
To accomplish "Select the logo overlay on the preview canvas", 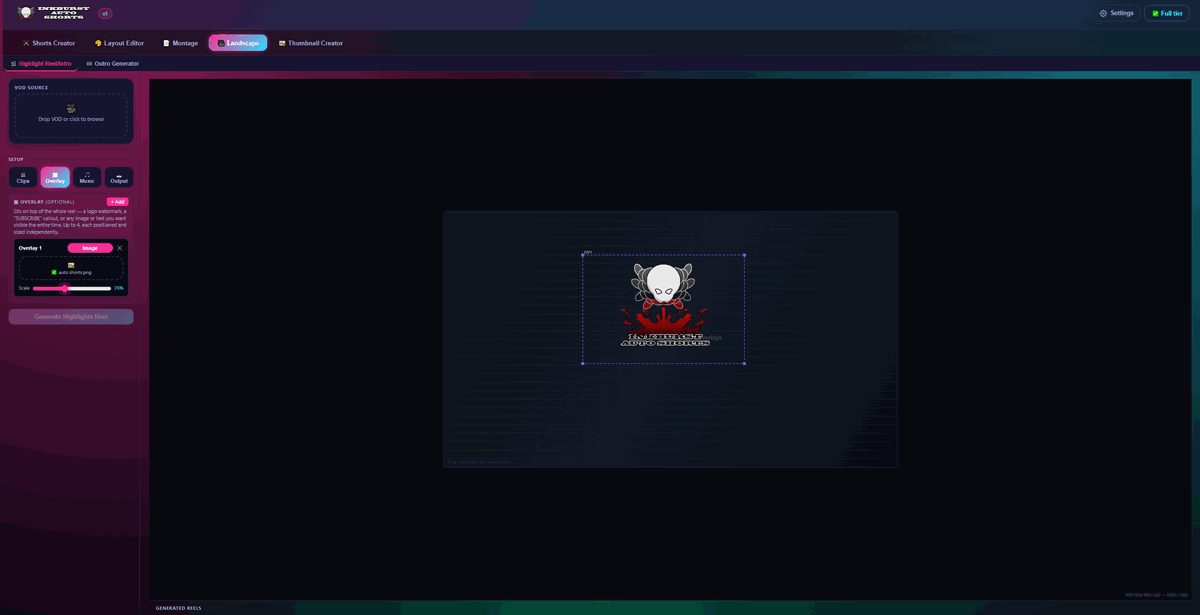I will (664, 309).
